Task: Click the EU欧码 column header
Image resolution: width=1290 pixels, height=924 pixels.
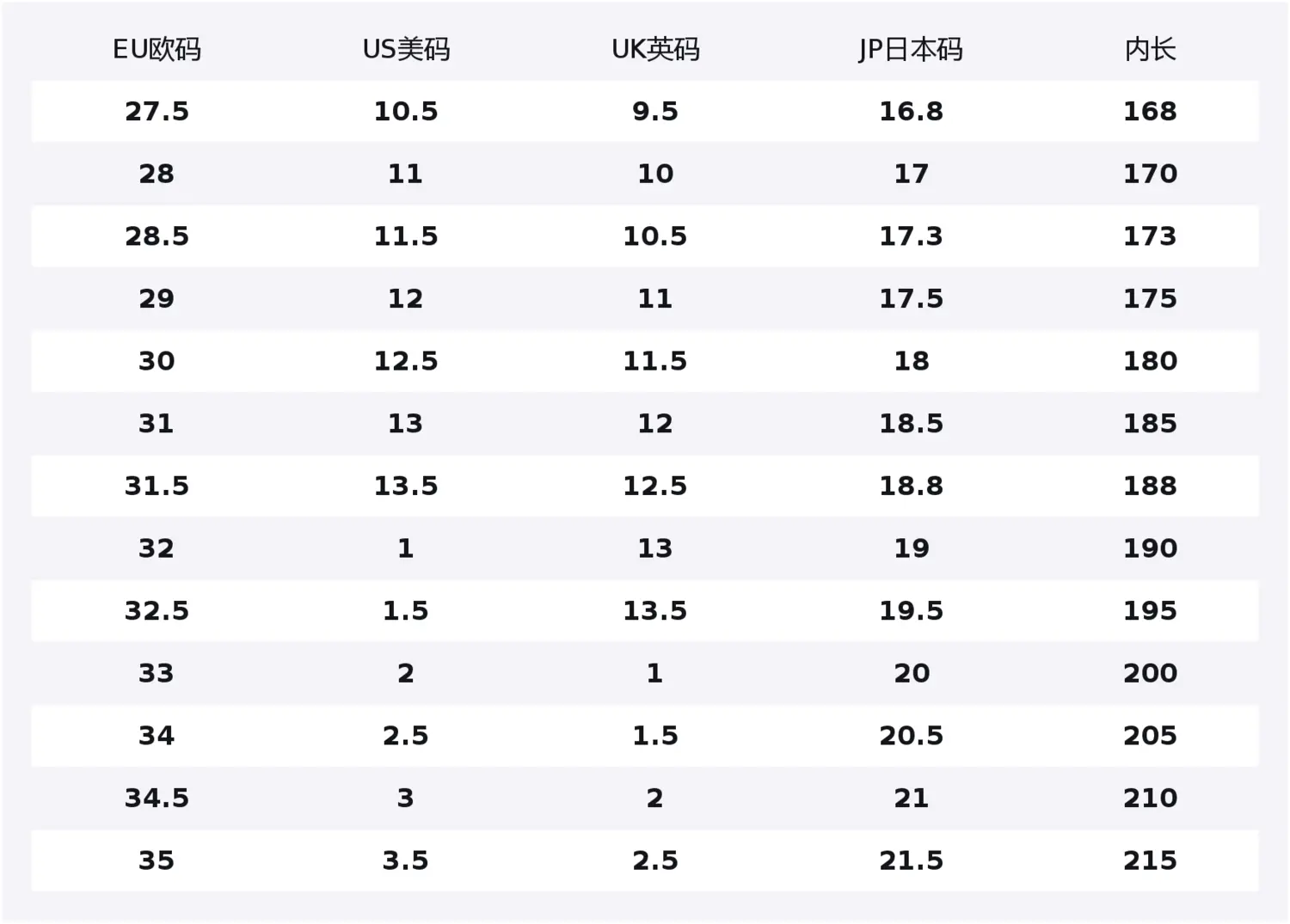Action: [x=157, y=50]
